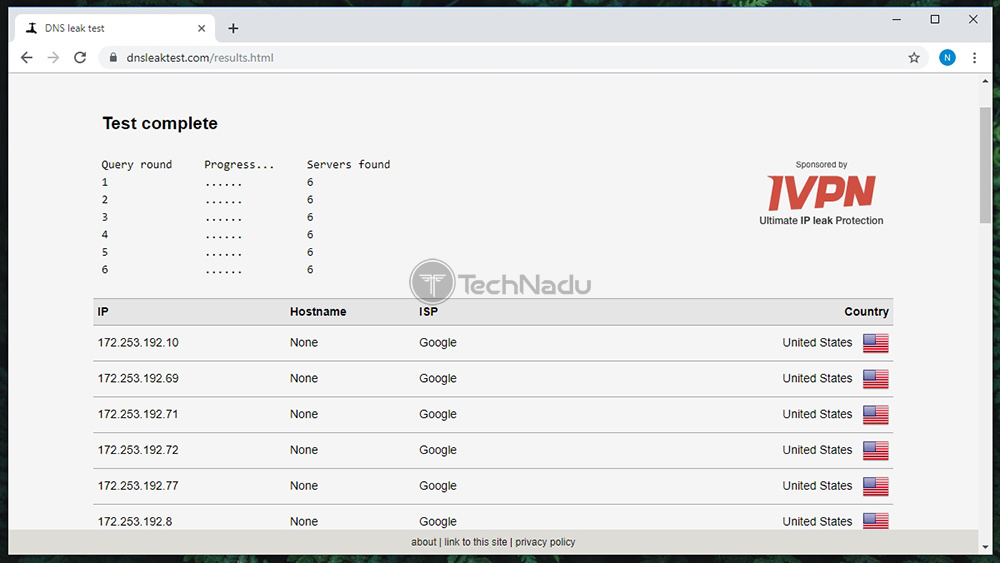Click the scrollbar up arrow
Screen dimensions: 1000x563
985,81
